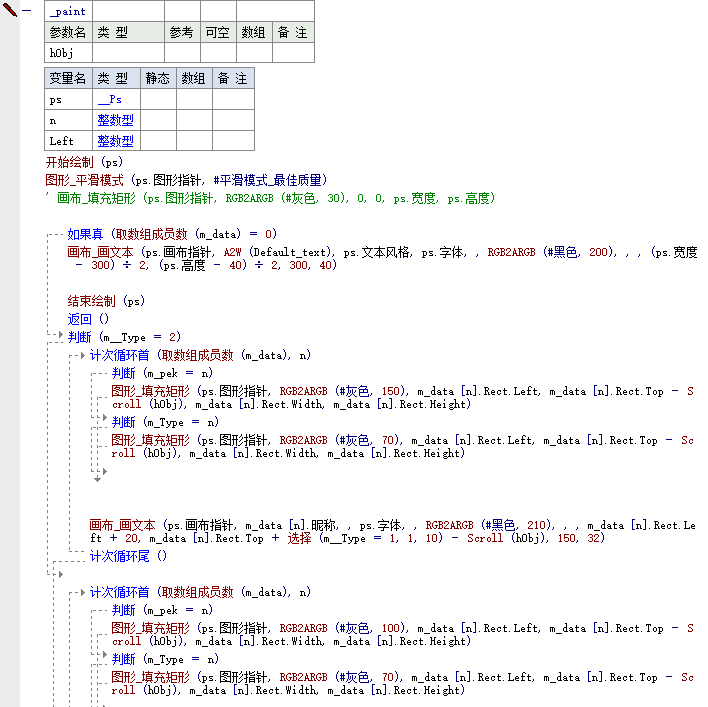Click the 变量名 header cell
The image size is (708, 707).
[x=68, y=79]
